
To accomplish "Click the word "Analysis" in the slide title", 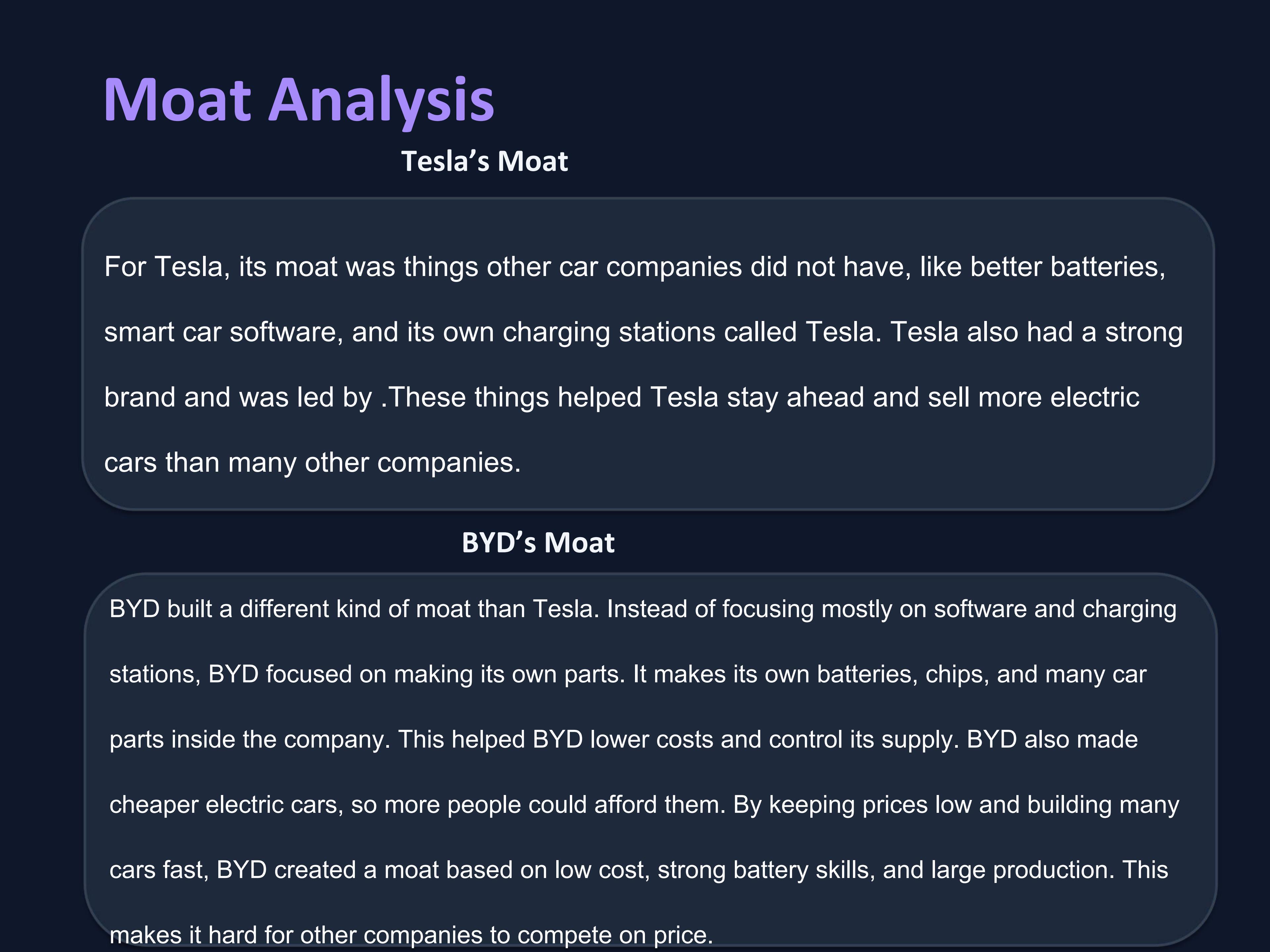I will point(381,100).
